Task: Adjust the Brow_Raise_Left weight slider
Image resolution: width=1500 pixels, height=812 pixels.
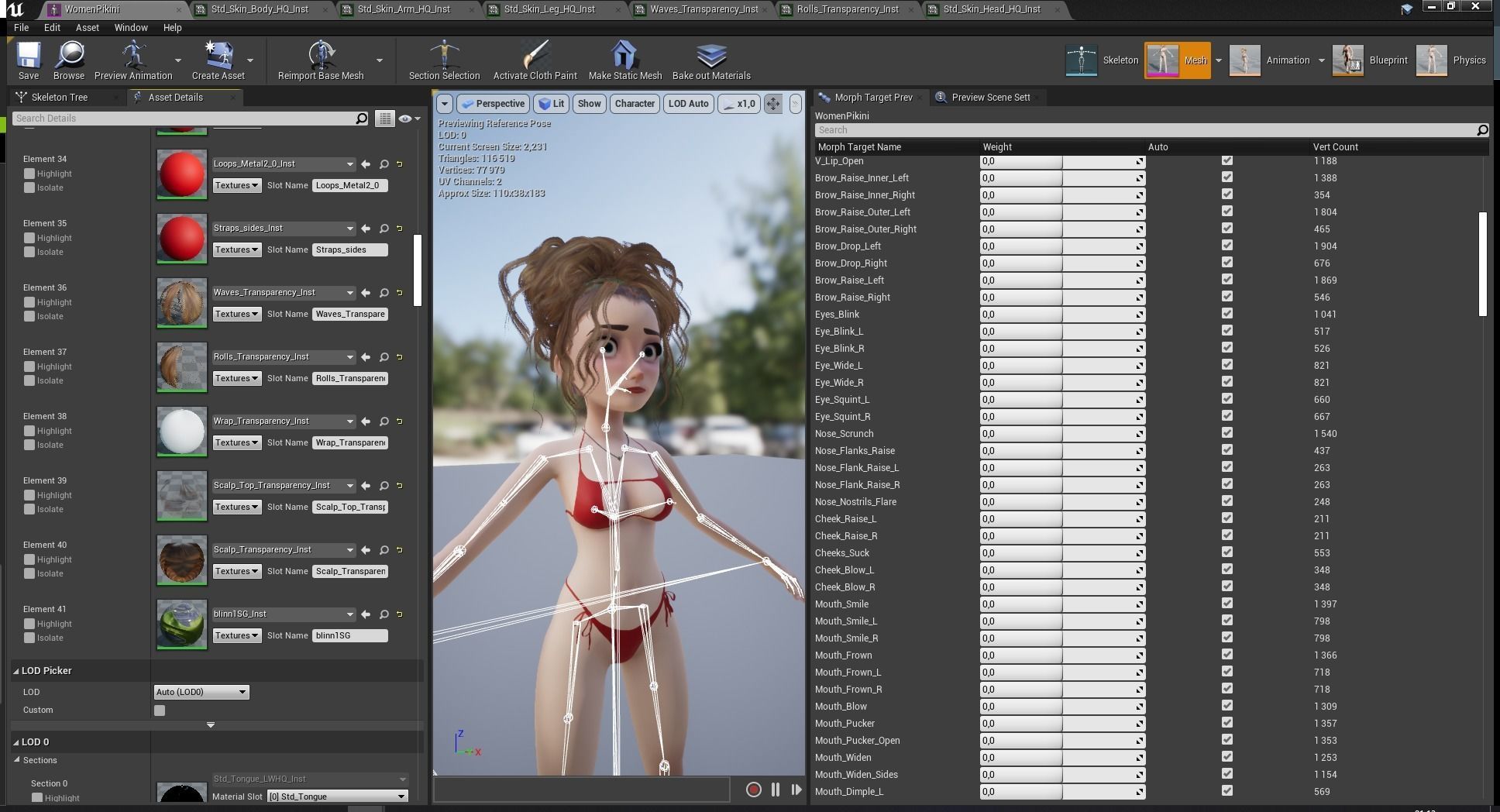Action: click(x=1062, y=280)
